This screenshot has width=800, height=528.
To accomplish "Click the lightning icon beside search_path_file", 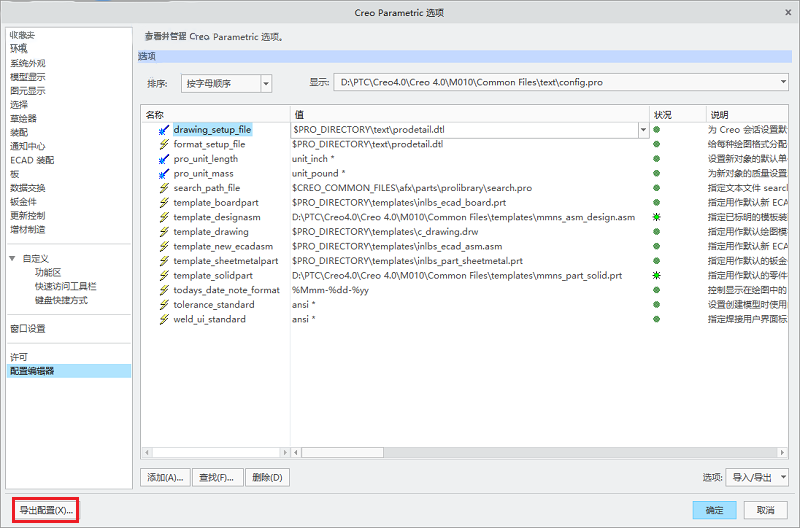I will (163, 188).
